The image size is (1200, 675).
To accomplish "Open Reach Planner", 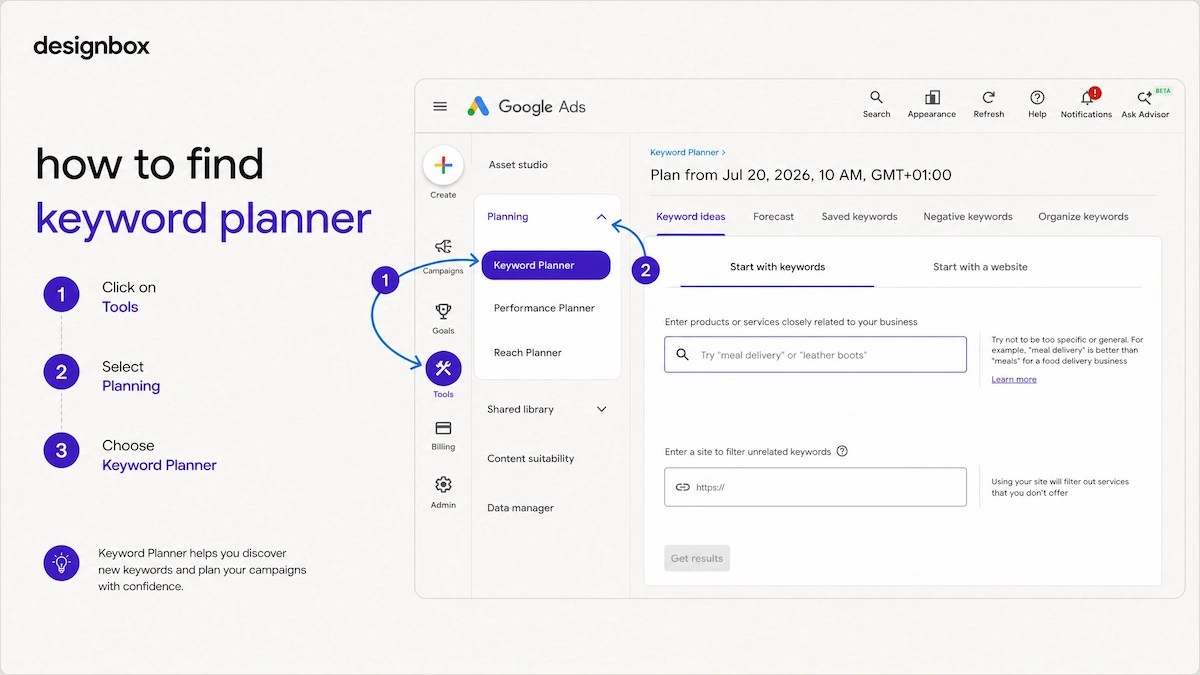I will click(x=528, y=352).
